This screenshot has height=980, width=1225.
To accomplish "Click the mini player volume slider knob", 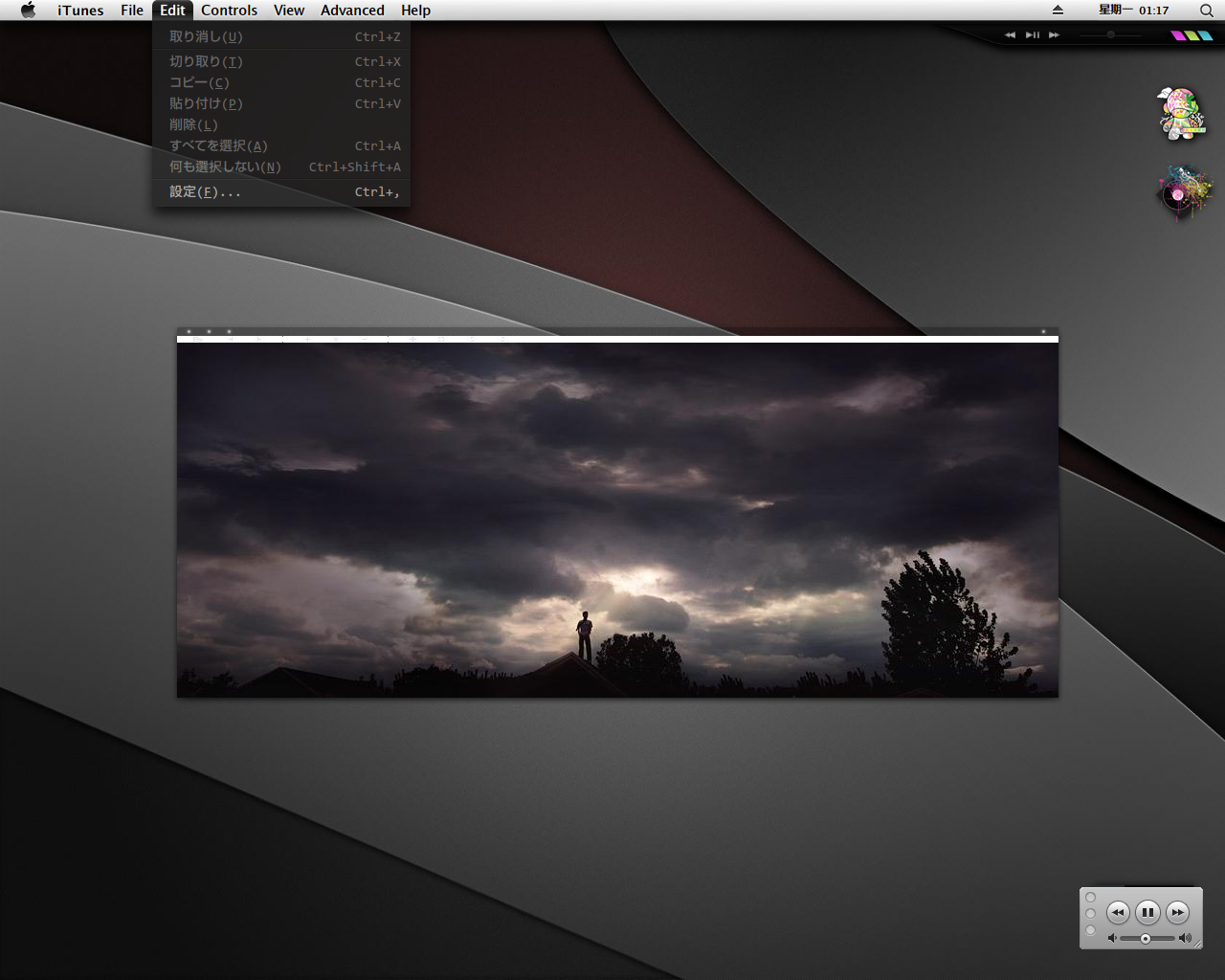I will 1145,939.
